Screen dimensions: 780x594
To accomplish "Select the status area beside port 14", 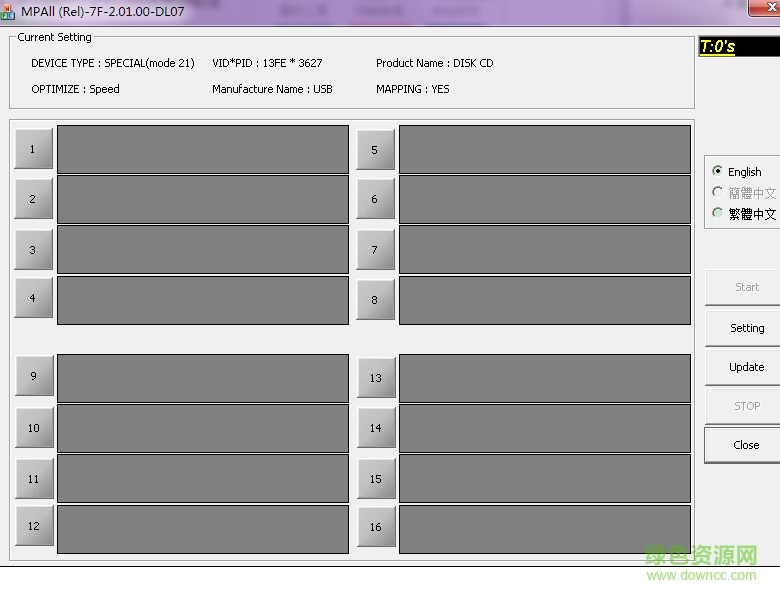I will point(544,428).
